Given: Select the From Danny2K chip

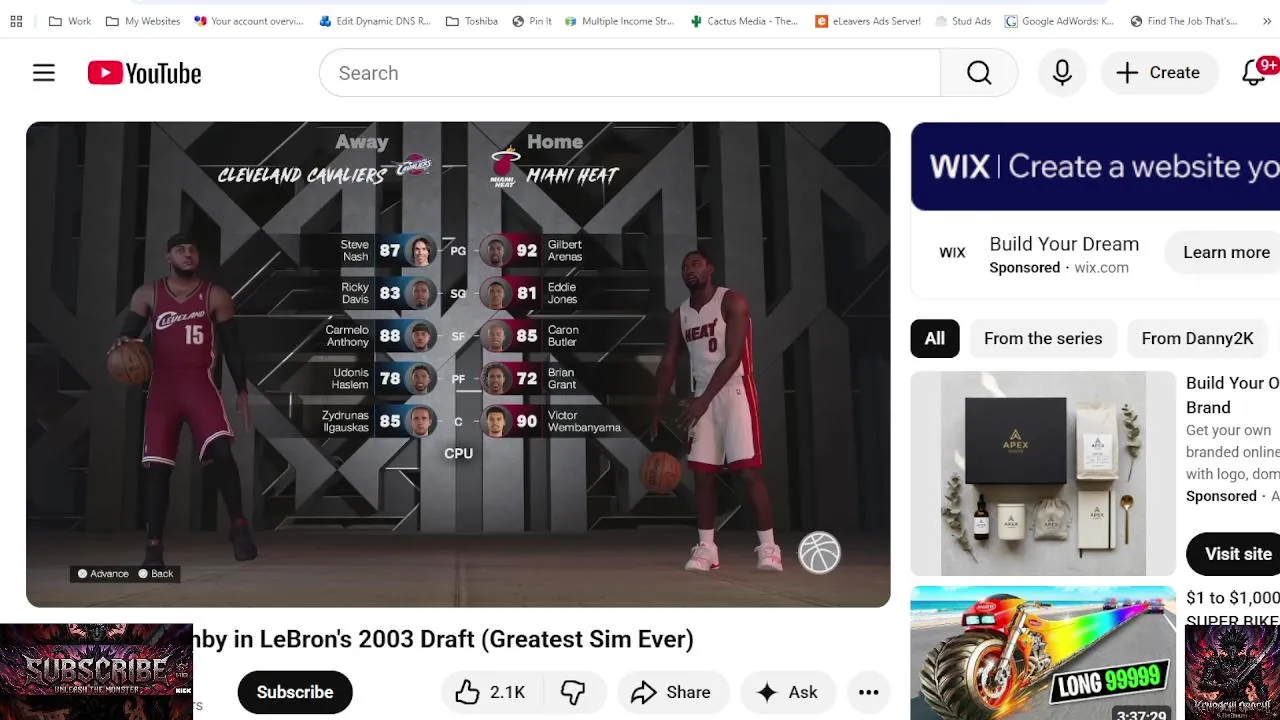Looking at the screenshot, I should 1197,338.
